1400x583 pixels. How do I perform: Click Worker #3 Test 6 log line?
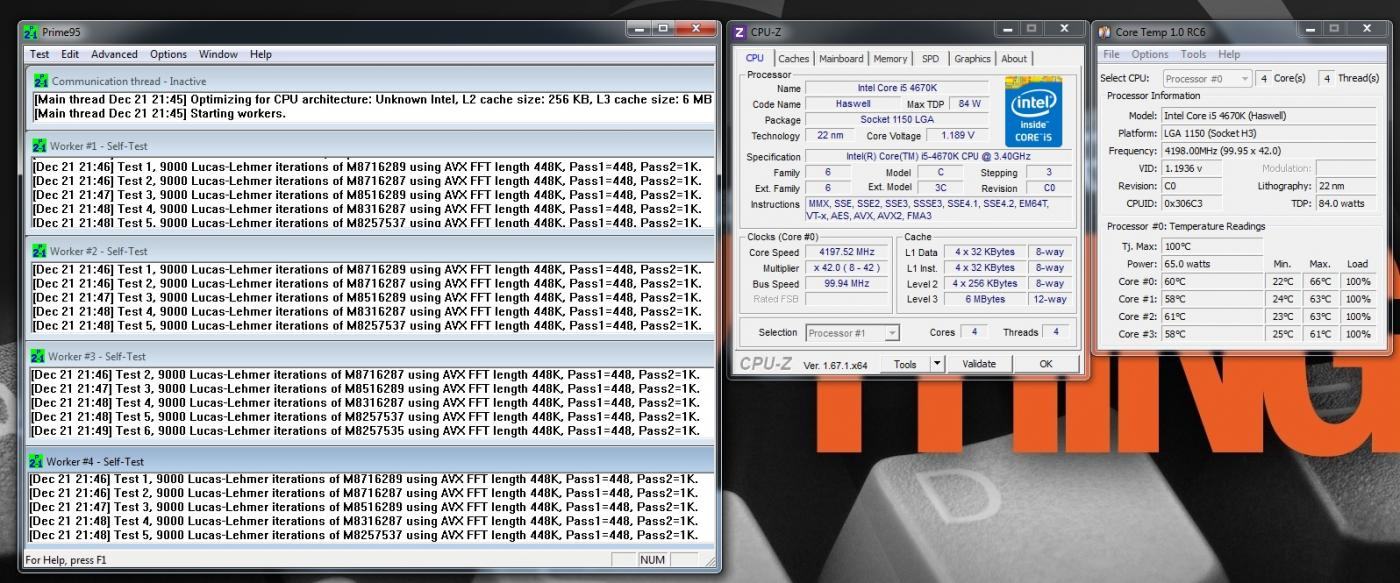click(366, 431)
